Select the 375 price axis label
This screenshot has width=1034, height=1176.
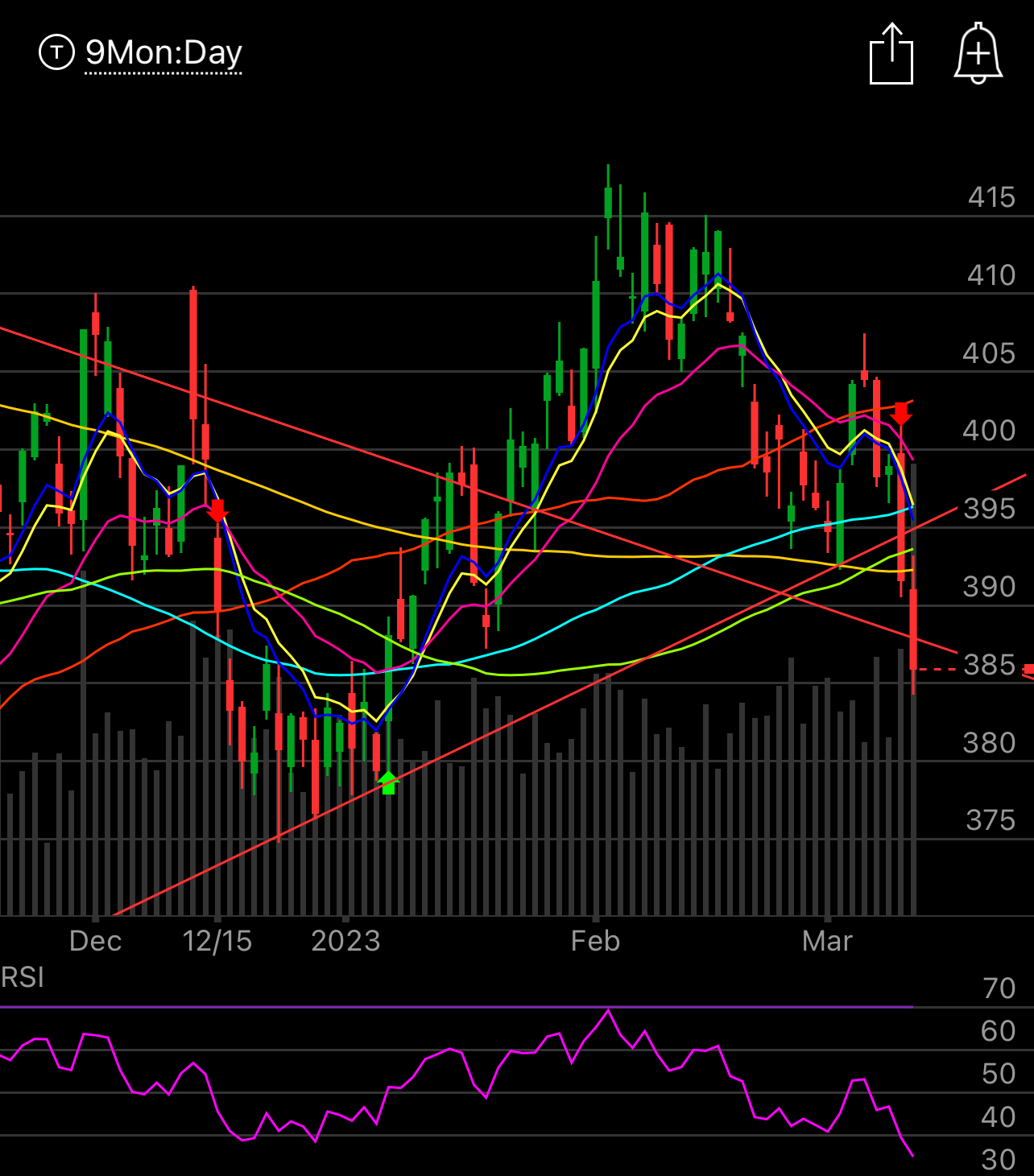(991, 820)
